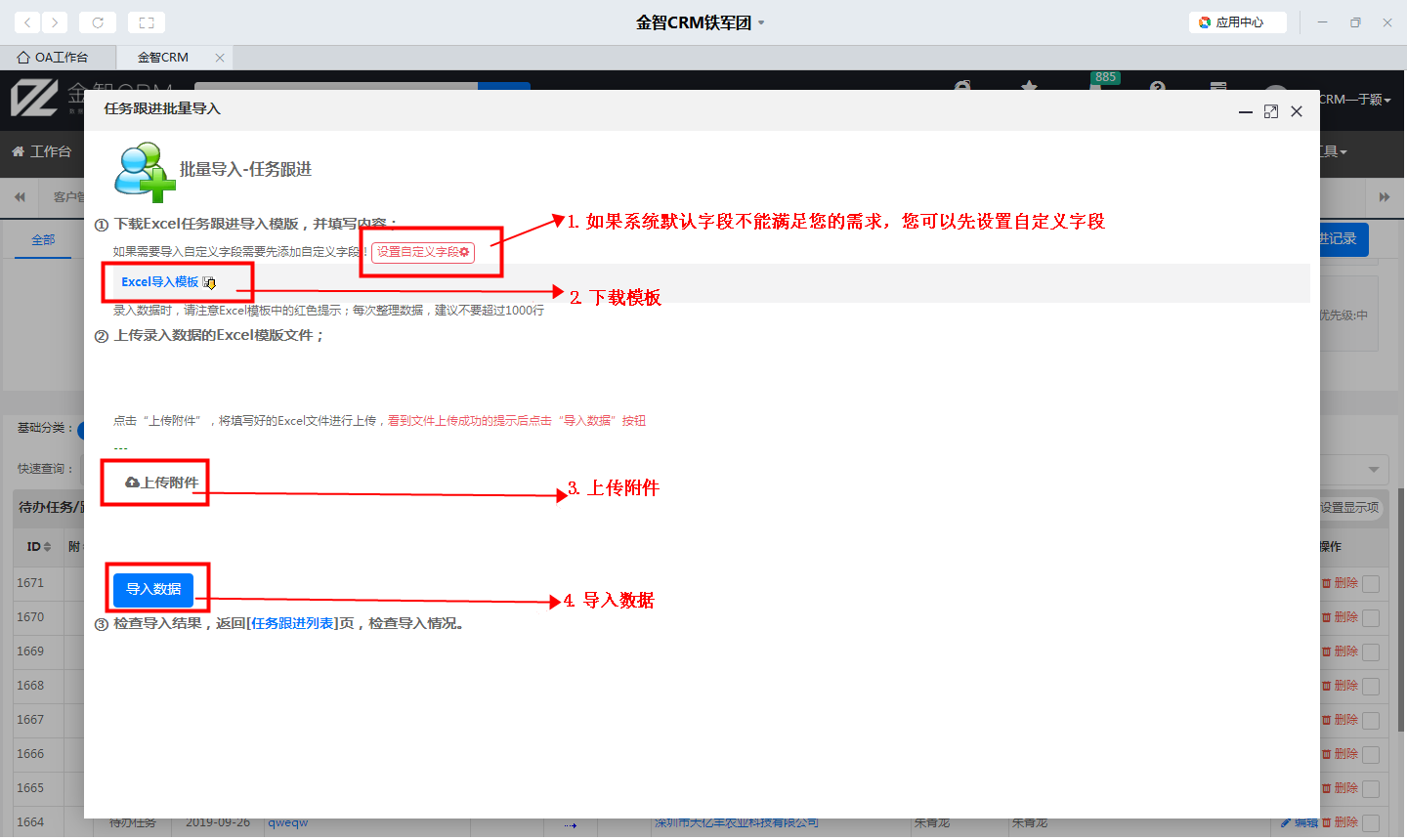Click double-left arrow to scroll tabs back
1407x840 pixels.
pos(20,197)
